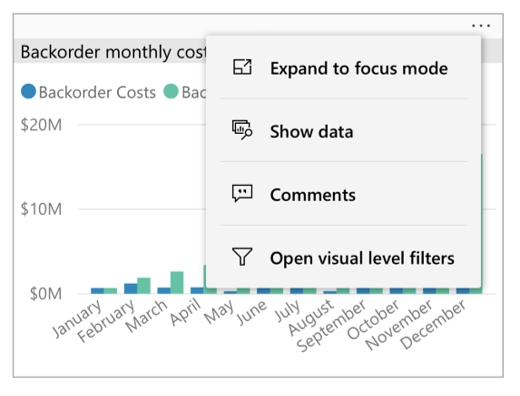Click the January axis label
Image resolution: width=520 pixels, height=396 pixels.
(77, 319)
